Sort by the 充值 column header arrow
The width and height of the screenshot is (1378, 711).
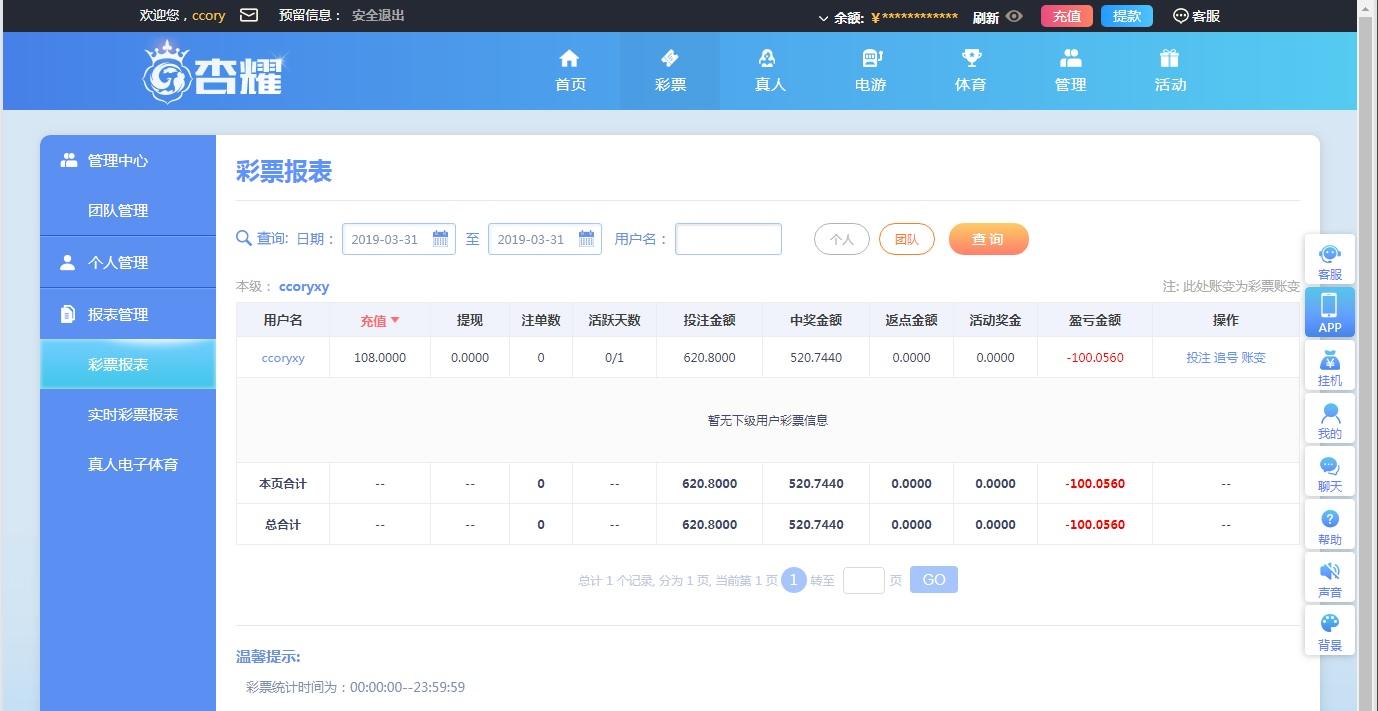coord(394,320)
